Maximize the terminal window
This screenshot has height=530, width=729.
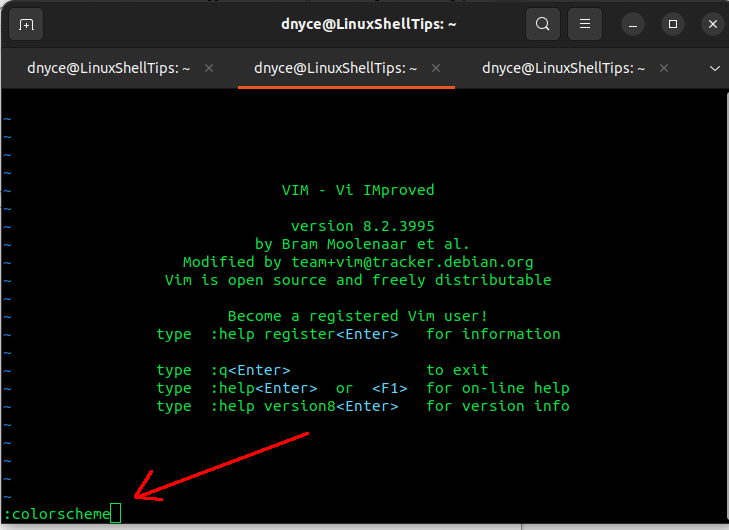[673, 24]
